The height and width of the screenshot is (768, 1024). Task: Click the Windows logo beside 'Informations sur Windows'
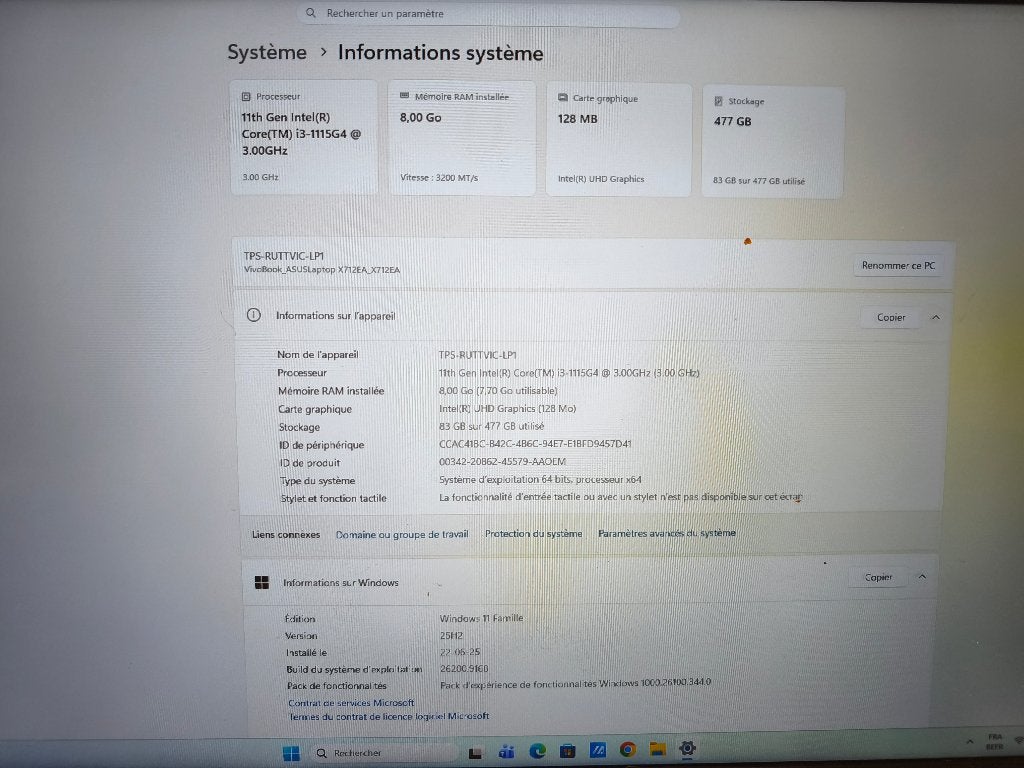[x=262, y=583]
